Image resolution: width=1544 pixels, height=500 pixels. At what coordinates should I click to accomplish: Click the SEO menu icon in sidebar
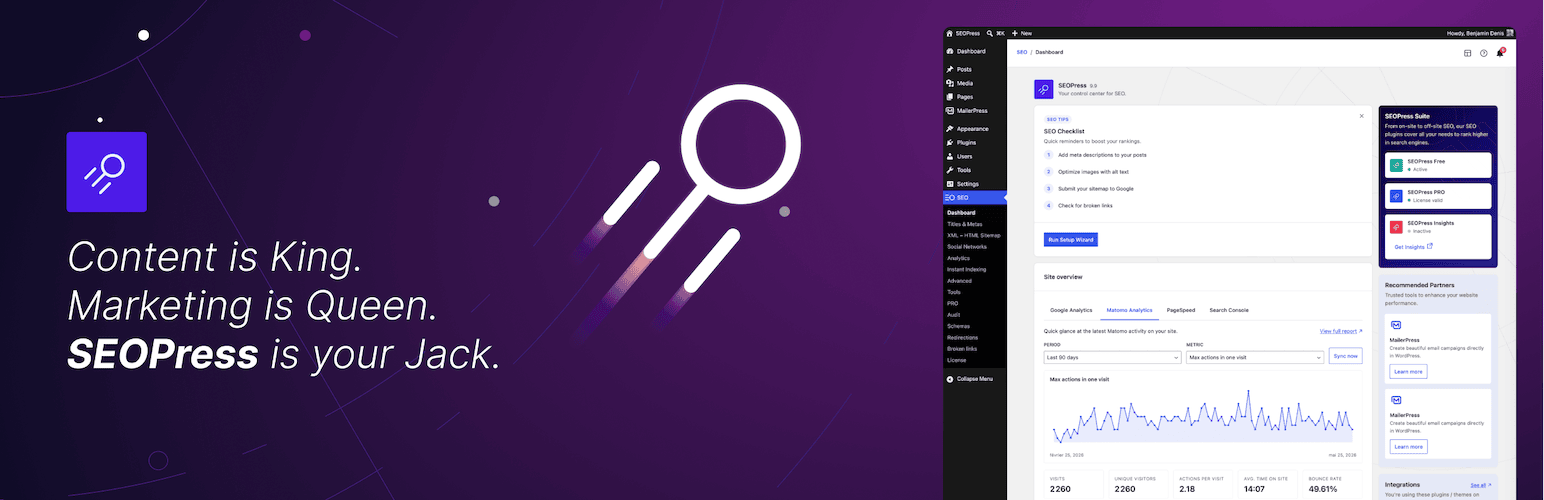pos(950,198)
